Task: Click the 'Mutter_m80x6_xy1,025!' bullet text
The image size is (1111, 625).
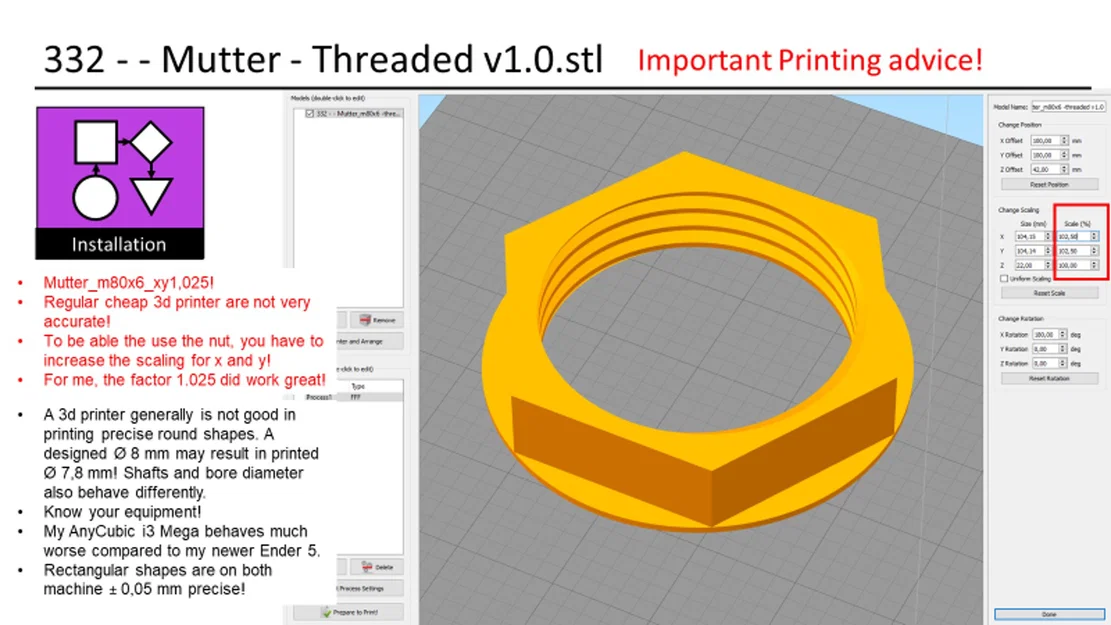Action: click(128, 283)
